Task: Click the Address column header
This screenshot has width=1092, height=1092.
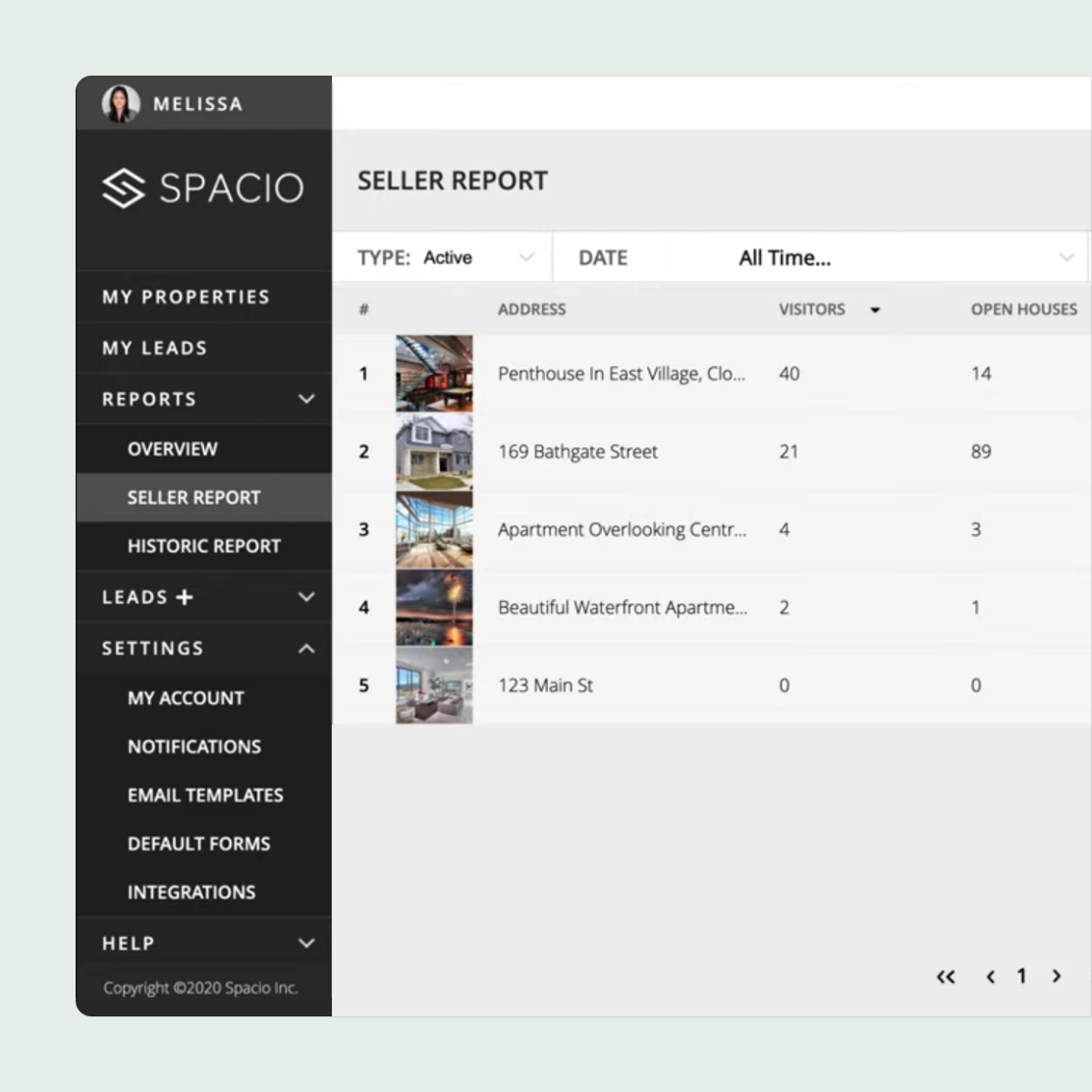Action: tap(531, 309)
